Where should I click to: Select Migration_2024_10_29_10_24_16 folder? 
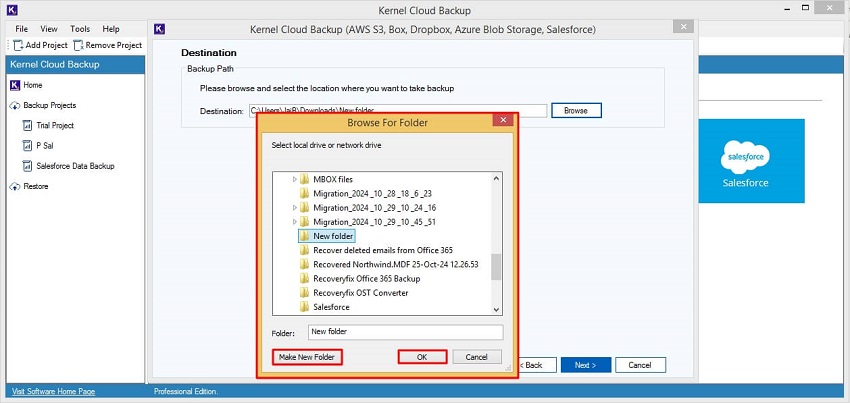coord(375,207)
